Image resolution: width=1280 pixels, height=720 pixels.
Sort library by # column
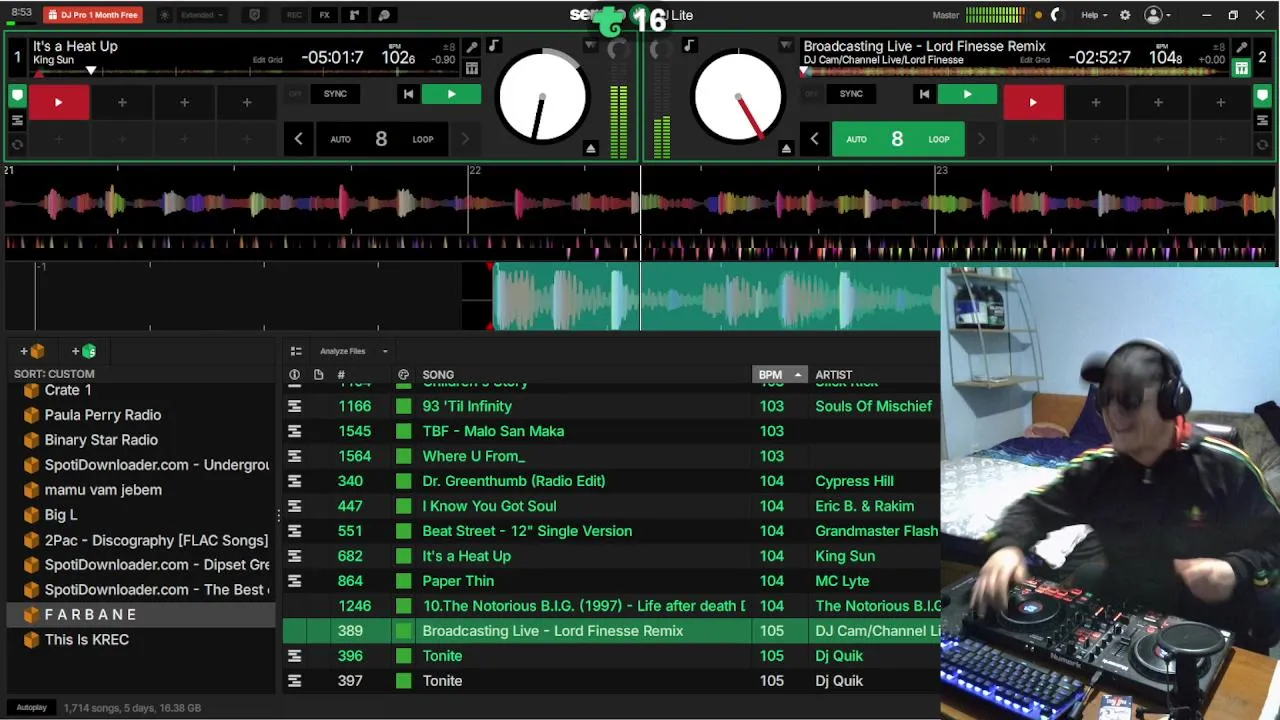coord(341,375)
